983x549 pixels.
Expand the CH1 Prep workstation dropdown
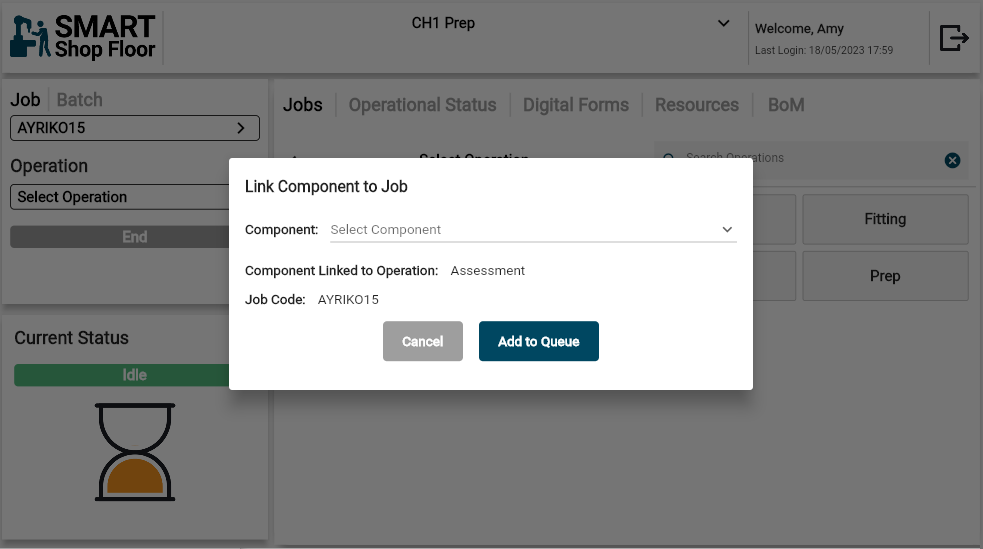pos(724,23)
